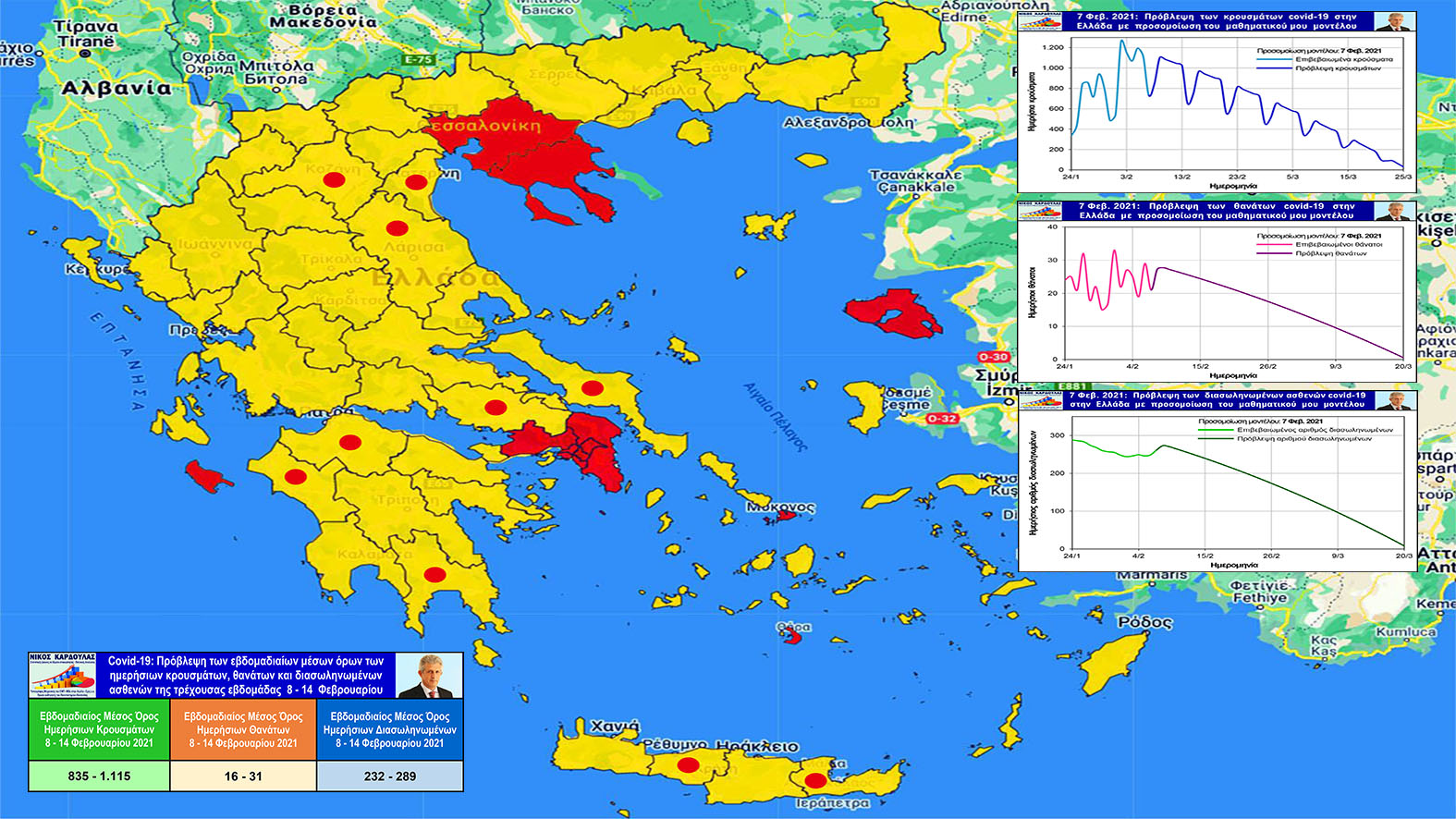This screenshot has width=1456, height=819.
Task: Select the red dot in central Crete
Action: pos(687,765)
